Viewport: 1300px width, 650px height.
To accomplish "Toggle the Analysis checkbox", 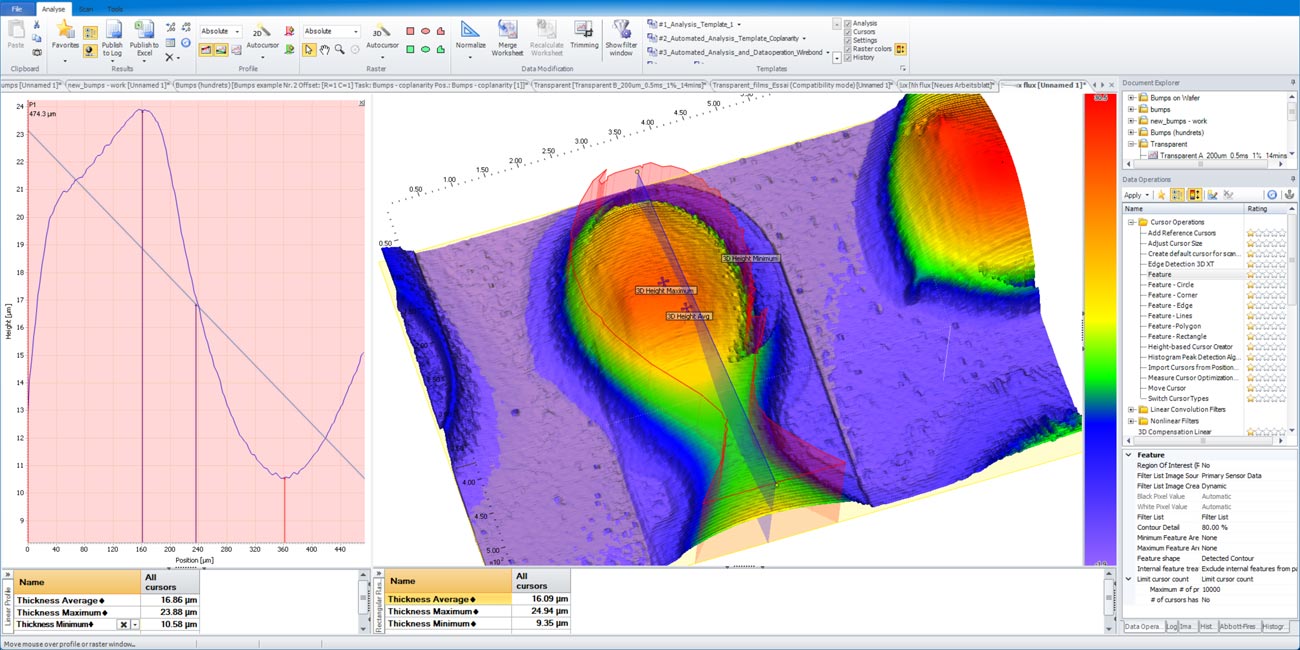I will [848, 23].
